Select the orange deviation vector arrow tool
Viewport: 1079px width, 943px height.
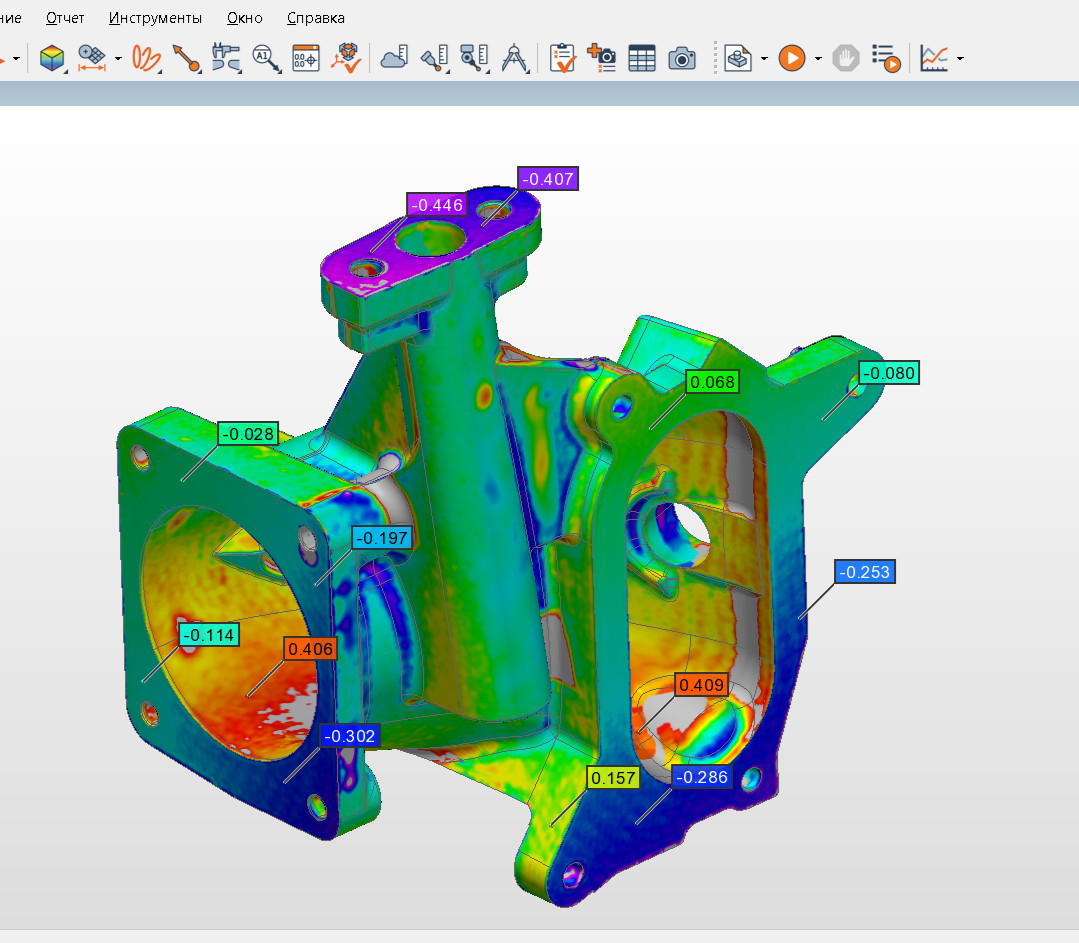click(186, 59)
